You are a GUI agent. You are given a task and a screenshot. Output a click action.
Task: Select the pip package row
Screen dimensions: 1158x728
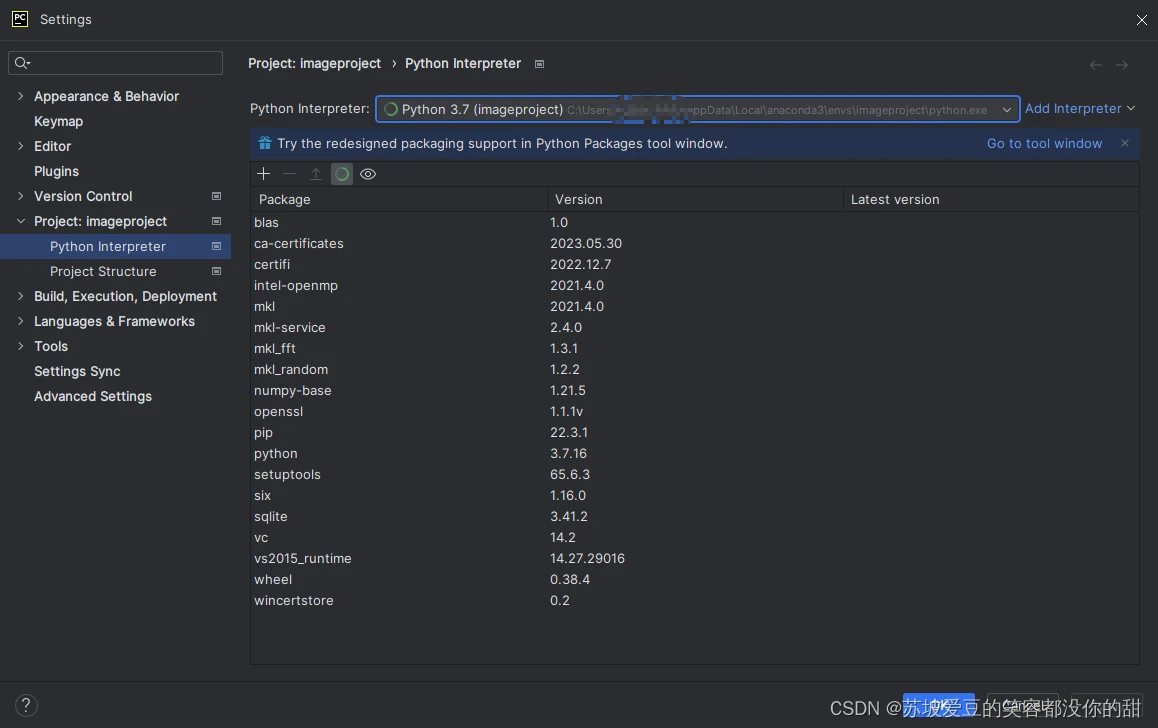(695, 433)
